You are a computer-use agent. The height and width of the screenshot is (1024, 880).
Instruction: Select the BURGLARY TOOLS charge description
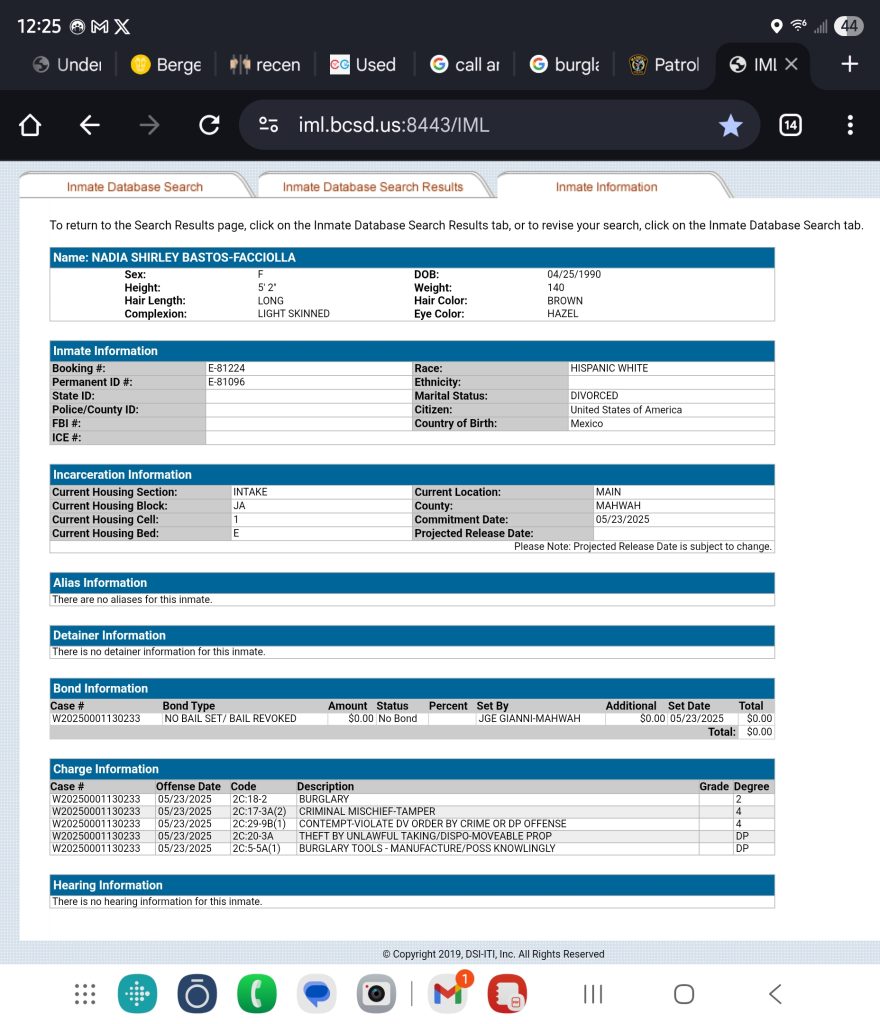click(x=427, y=848)
